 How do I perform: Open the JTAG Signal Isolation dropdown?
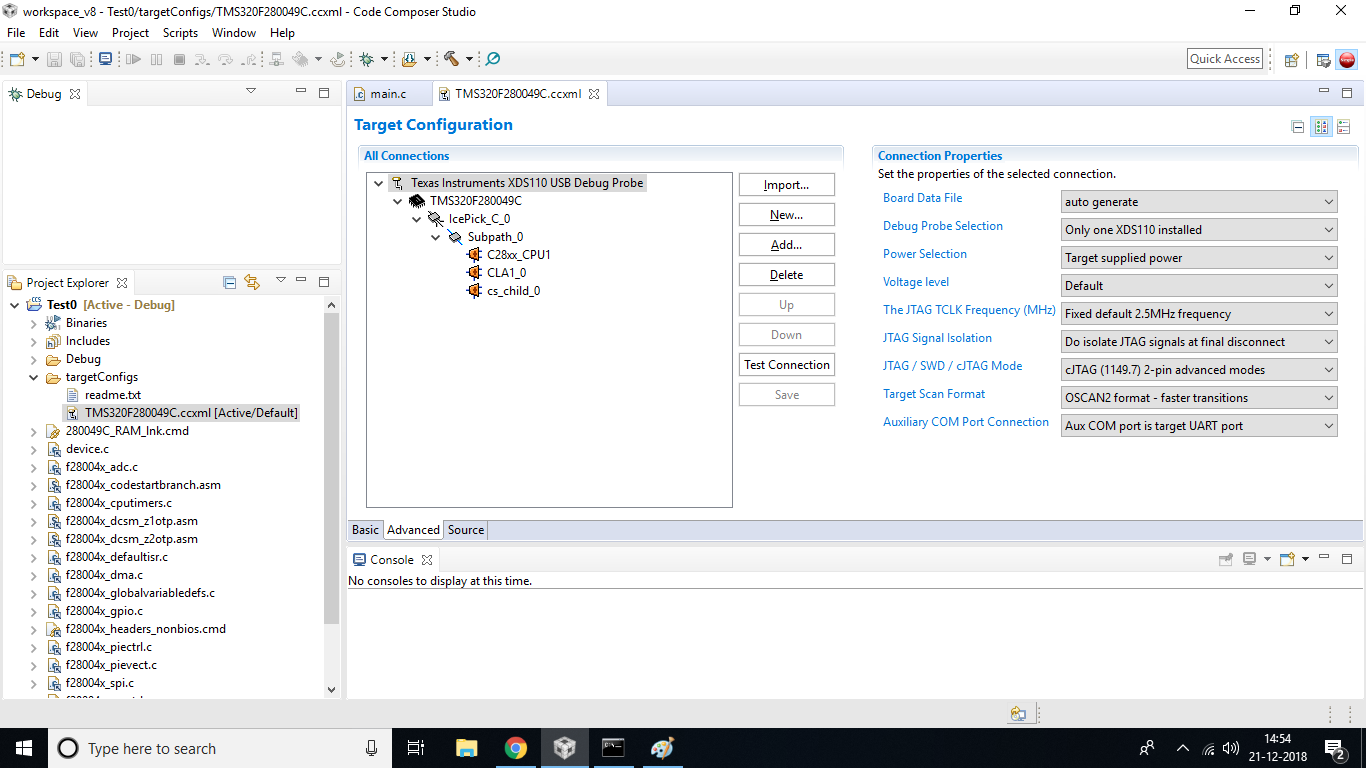(1199, 342)
